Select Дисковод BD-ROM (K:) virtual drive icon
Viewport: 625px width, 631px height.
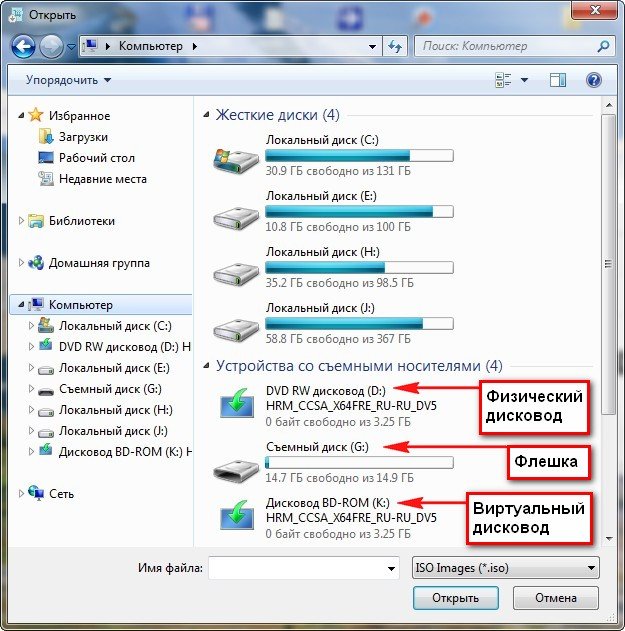[237, 516]
